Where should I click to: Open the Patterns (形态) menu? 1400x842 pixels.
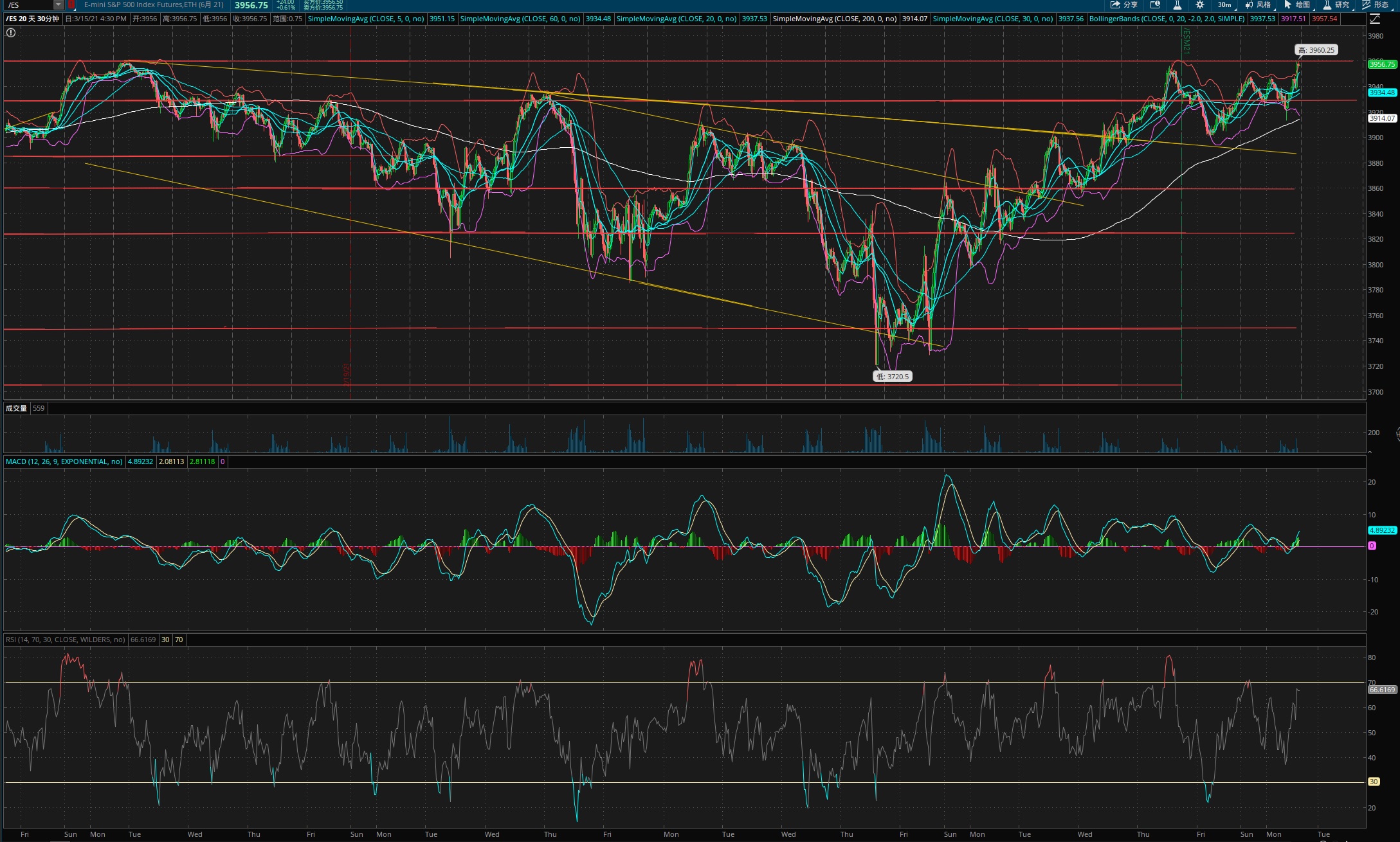click(x=1375, y=4)
